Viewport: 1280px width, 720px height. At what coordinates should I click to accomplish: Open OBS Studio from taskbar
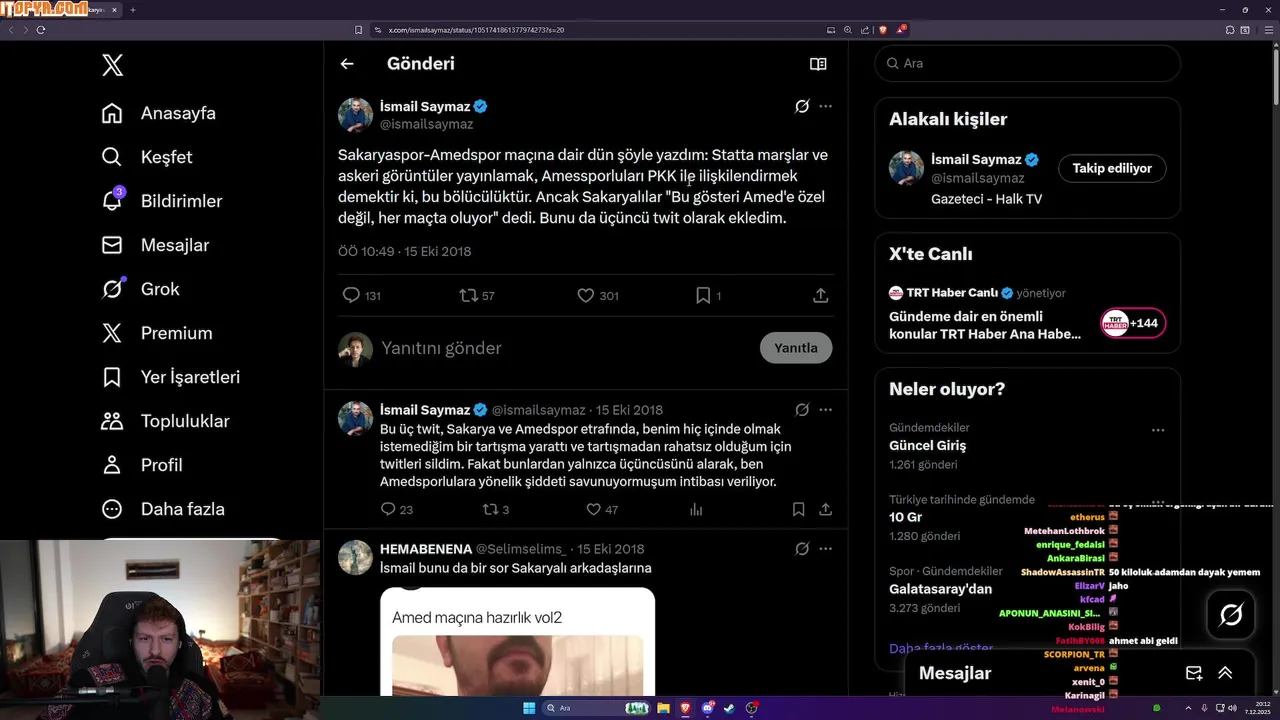point(752,708)
